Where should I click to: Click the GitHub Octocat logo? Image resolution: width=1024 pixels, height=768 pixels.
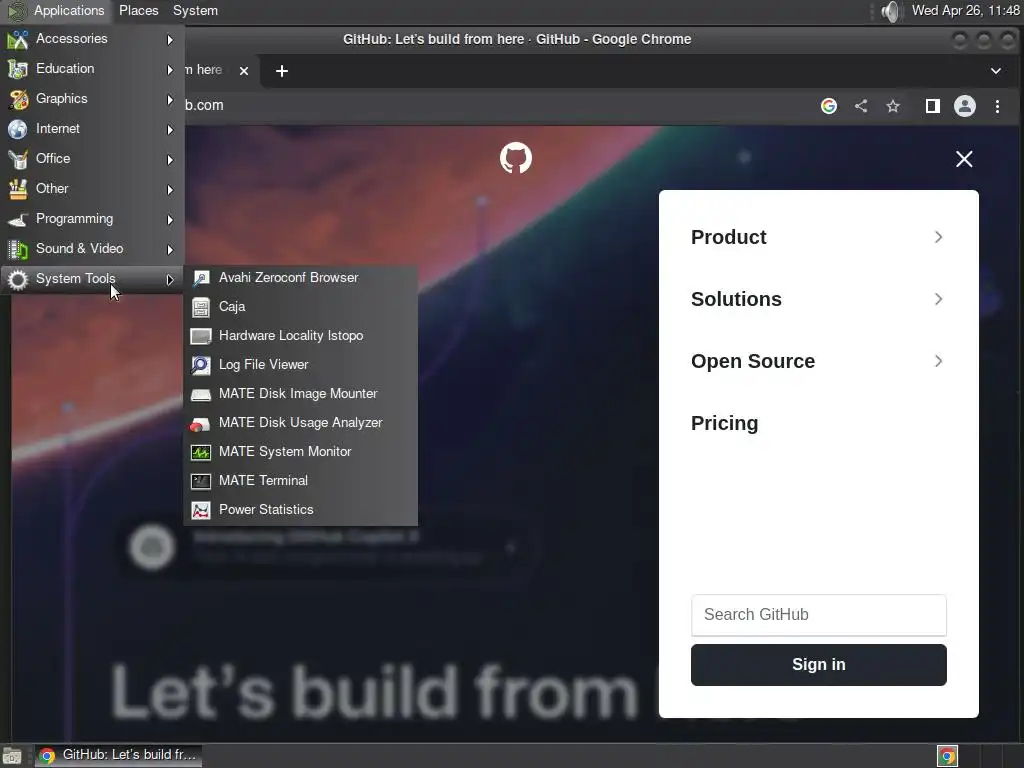point(516,158)
